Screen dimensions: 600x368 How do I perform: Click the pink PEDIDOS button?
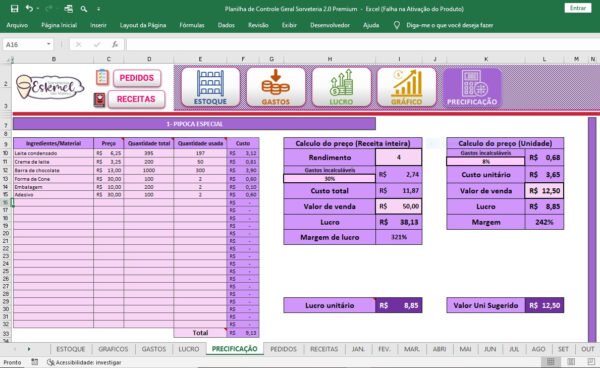137,78
